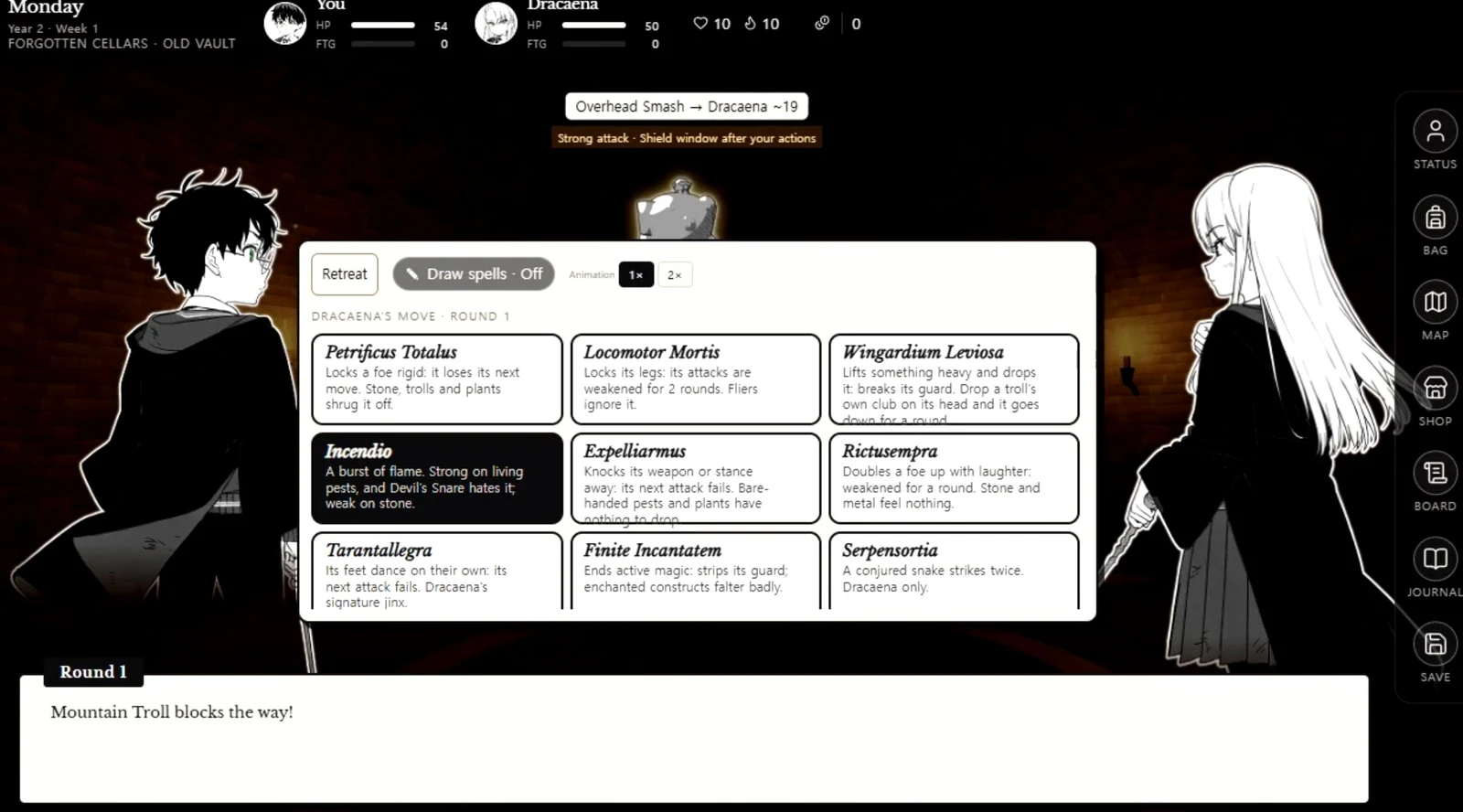1463x812 pixels.
Task: Click the Round 1 log heading
Action: [93, 672]
